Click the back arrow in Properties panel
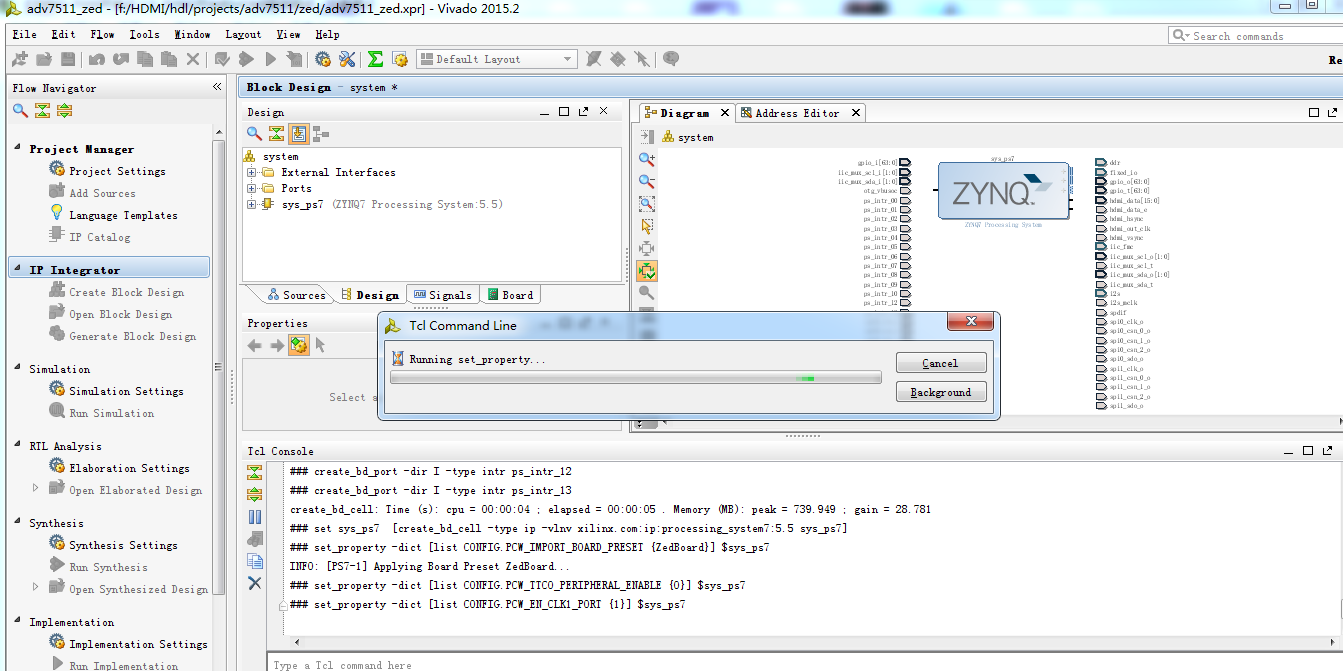This screenshot has height=671, width=1343. (254, 345)
